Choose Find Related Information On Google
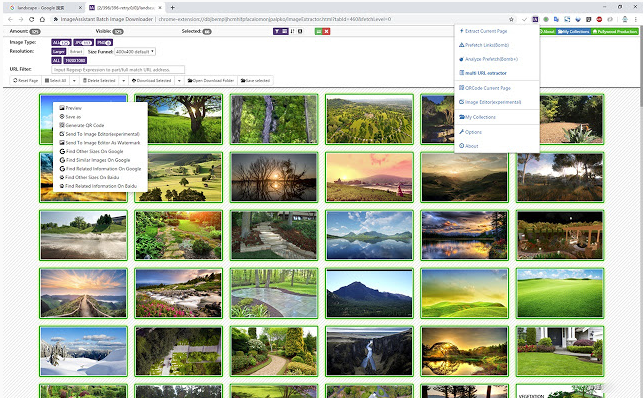Image resolution: width=643 pixels, height=398 pixels. (x=100, y=169)
